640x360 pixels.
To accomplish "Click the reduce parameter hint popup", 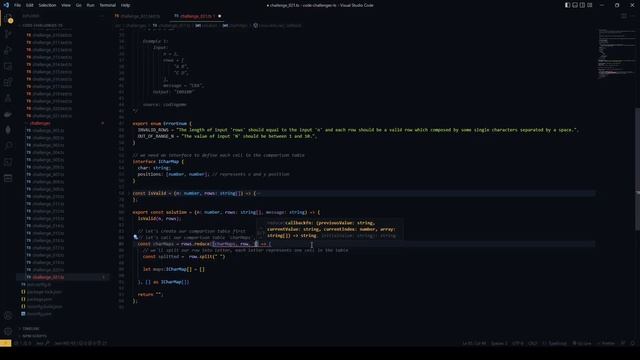I will pos(330,229).
